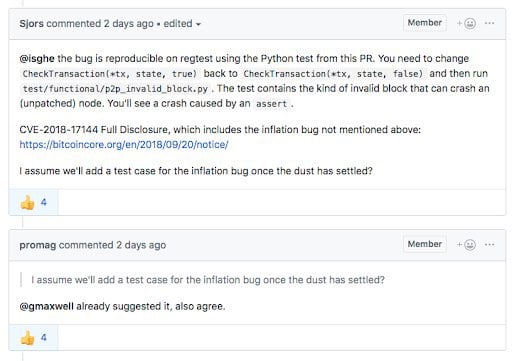Click the @isghe mention
Image resolution: width=512 pixels, height=361 pixels.
pyautogui.click(x=37, y=58)
